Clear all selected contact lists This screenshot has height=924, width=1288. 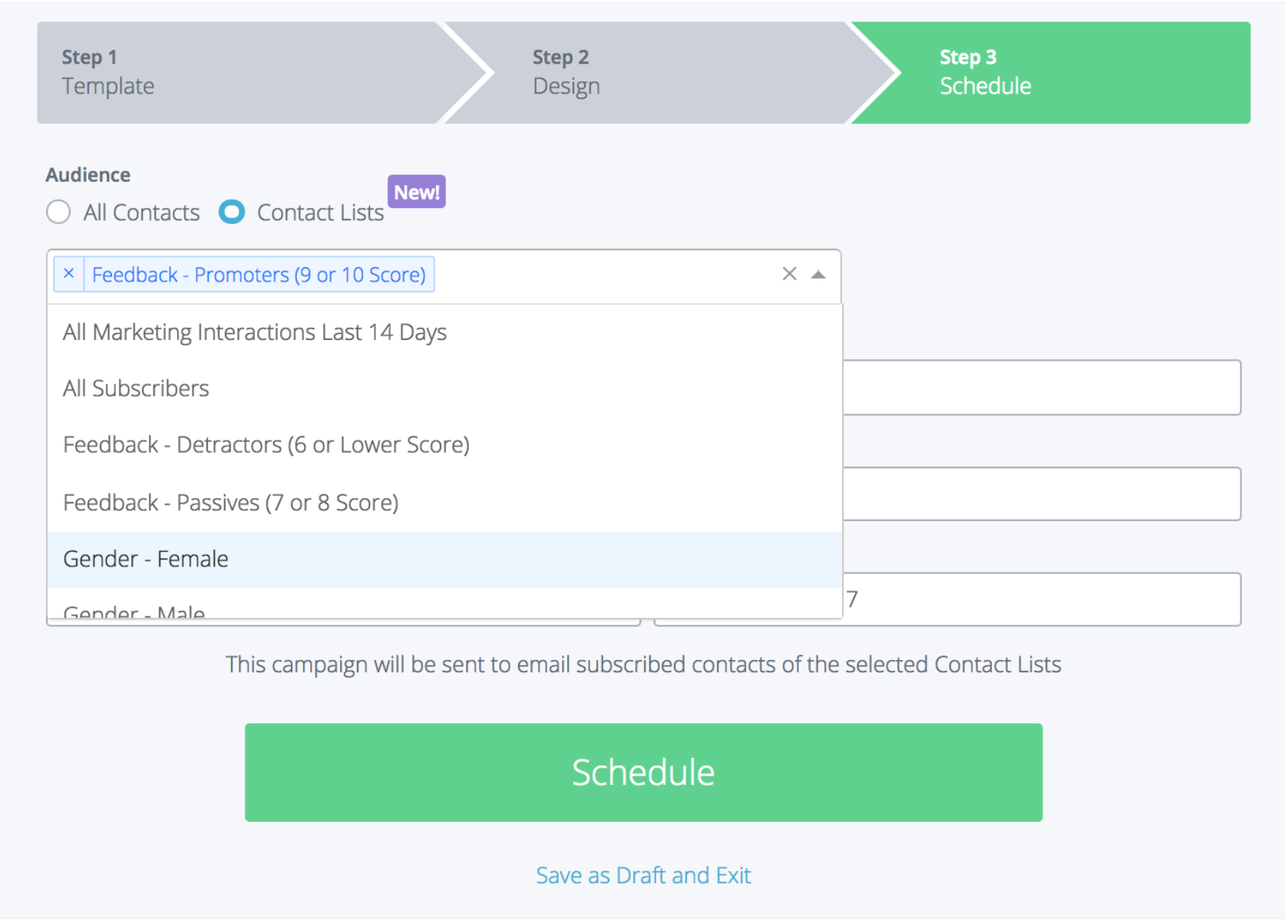(x=789, y=274)
